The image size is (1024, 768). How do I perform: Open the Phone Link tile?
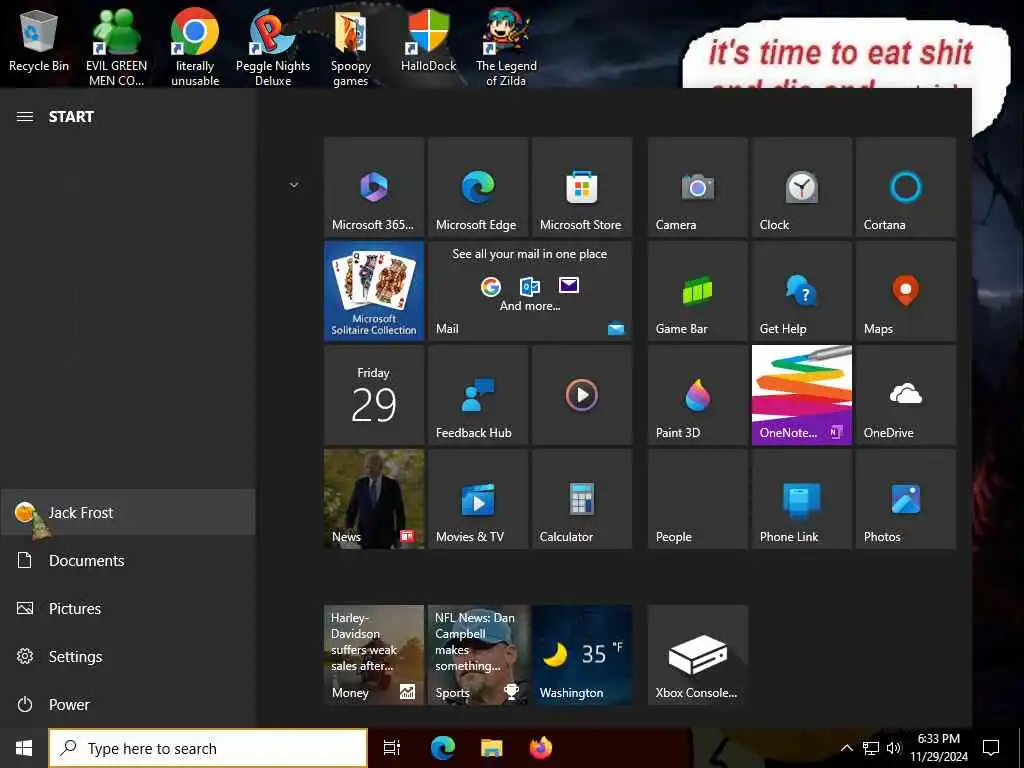pos(801,499)
